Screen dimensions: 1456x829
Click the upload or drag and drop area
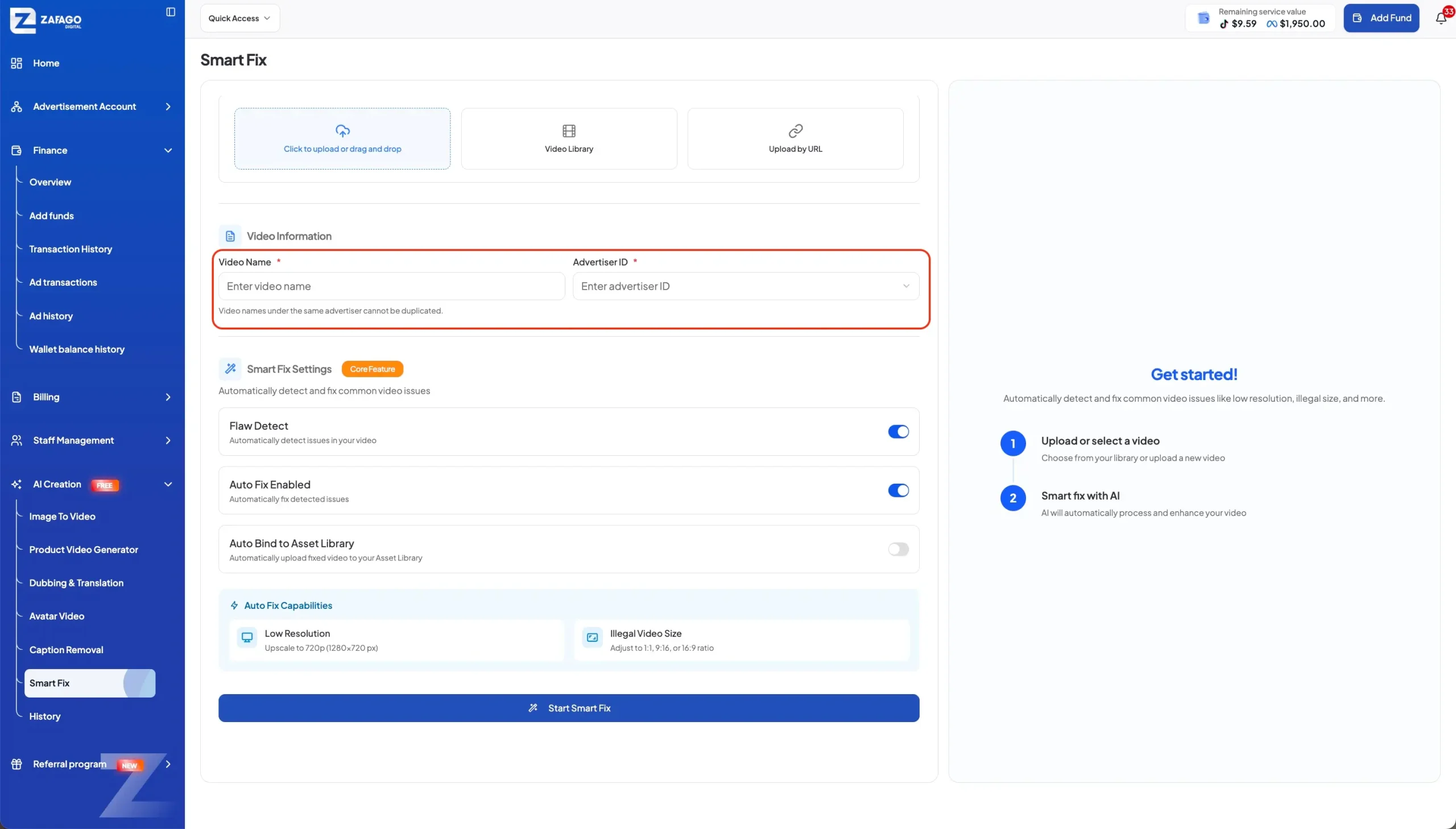[x=342, y=139]
